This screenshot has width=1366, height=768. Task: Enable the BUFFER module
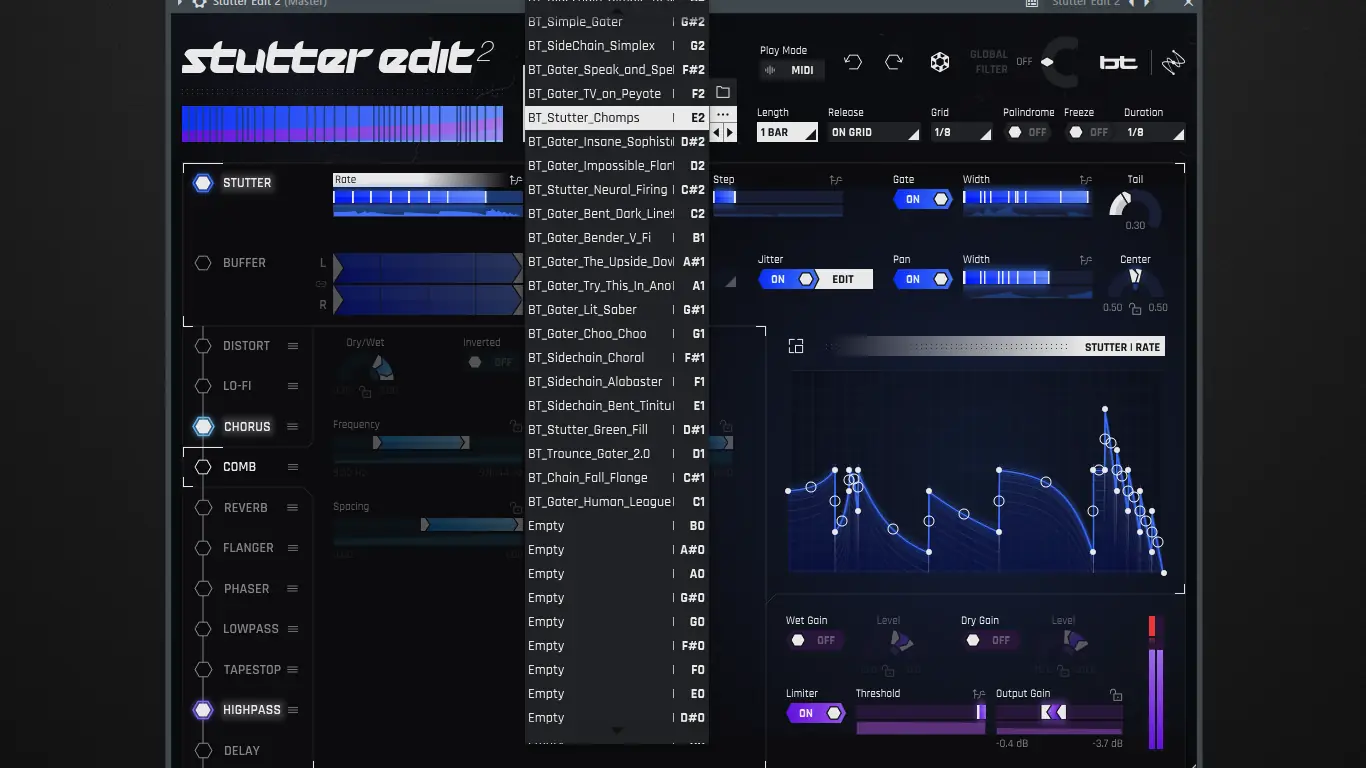pos(203,263)
